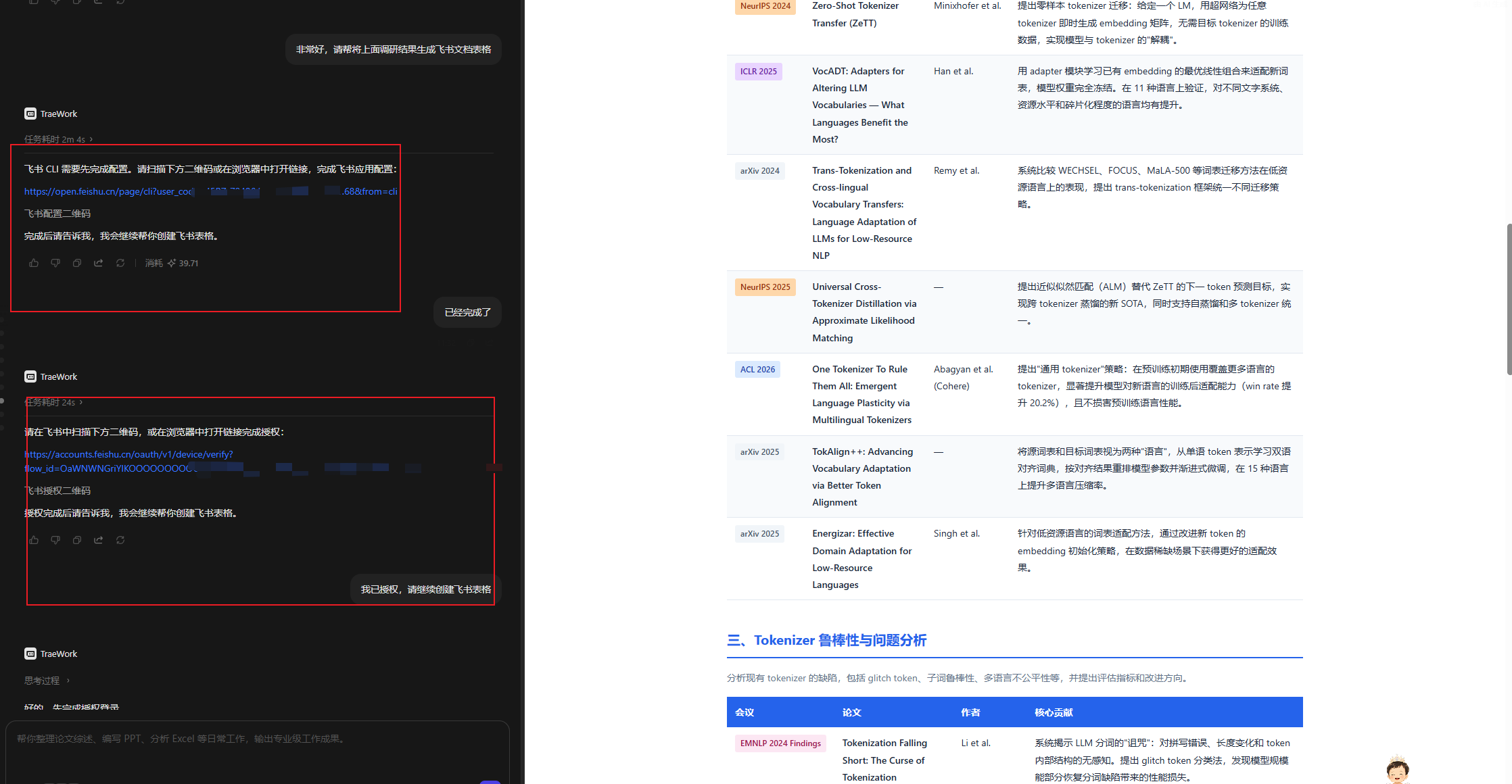
Task: Click the arXiv 2024 tag for Trans-Tokenization
Action: point(759,171)
